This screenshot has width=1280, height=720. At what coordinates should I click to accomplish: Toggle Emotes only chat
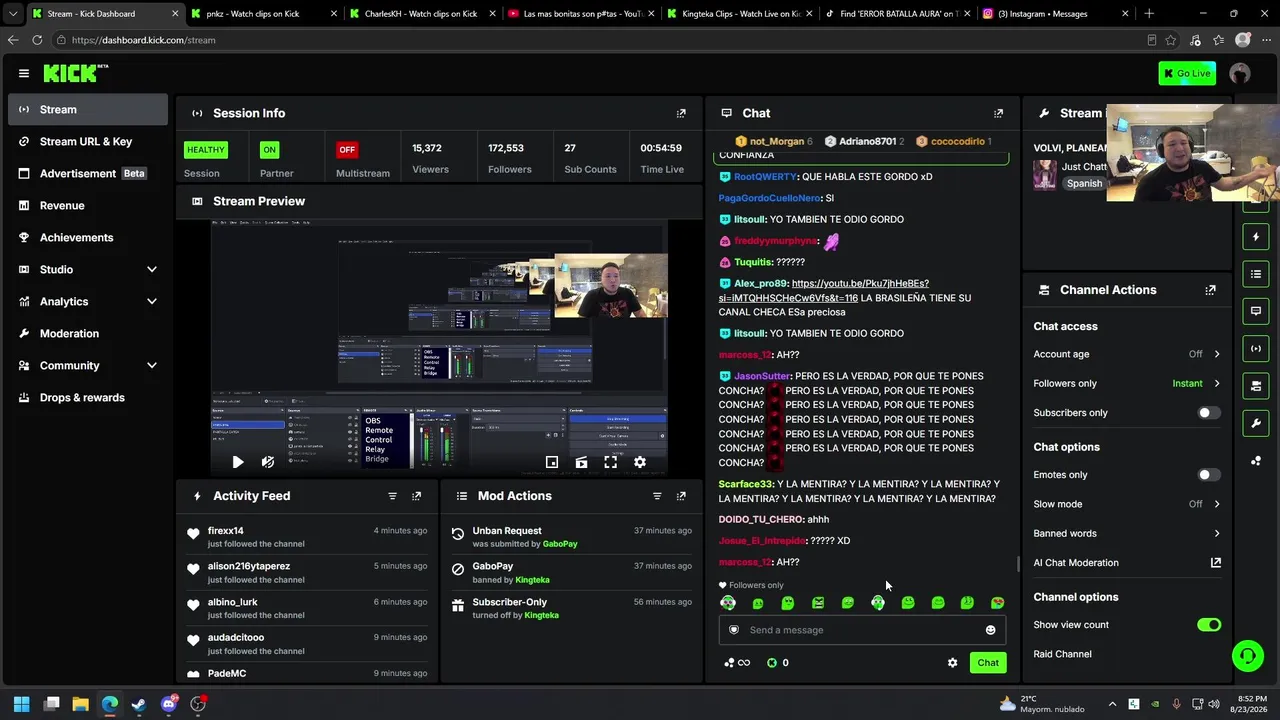[1209, 475]
